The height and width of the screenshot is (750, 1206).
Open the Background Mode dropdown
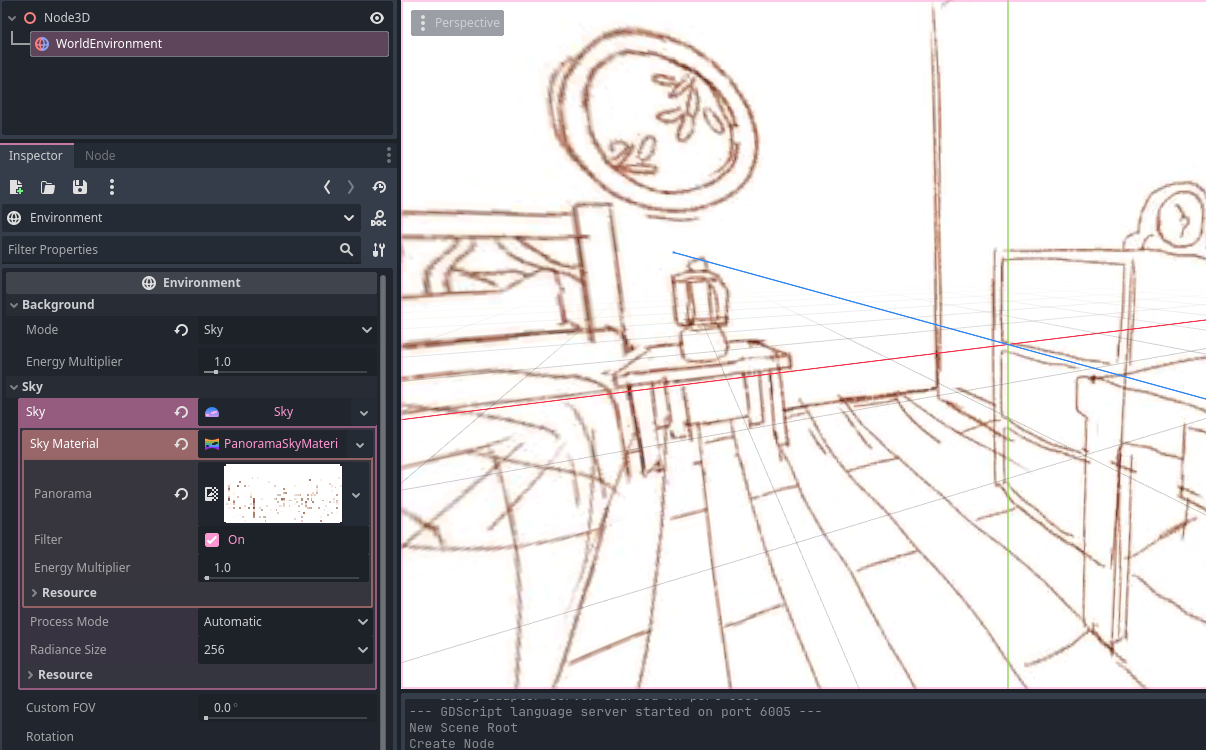[x=288, y=330]
